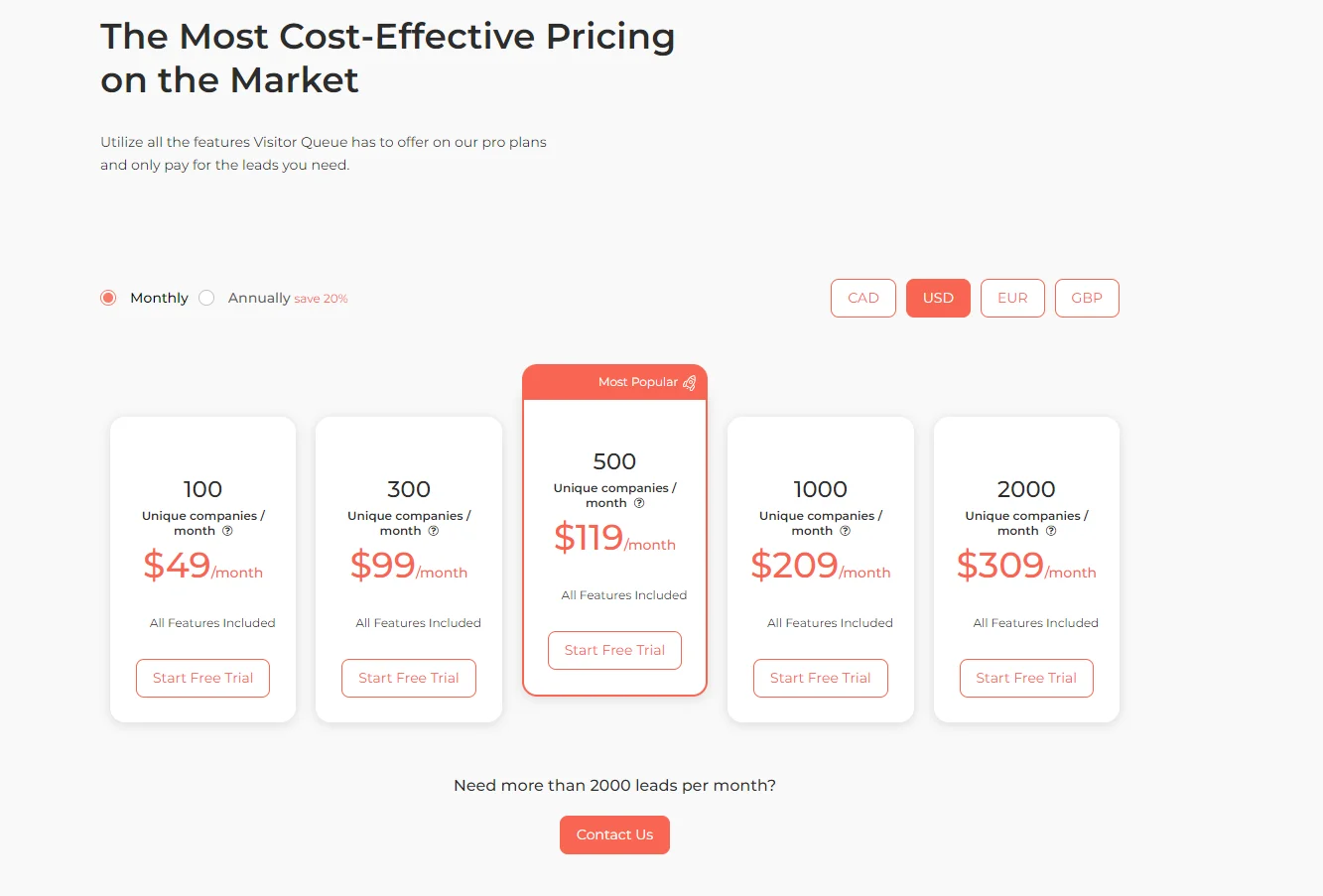Switch currency to CAD

pos(862,298)
